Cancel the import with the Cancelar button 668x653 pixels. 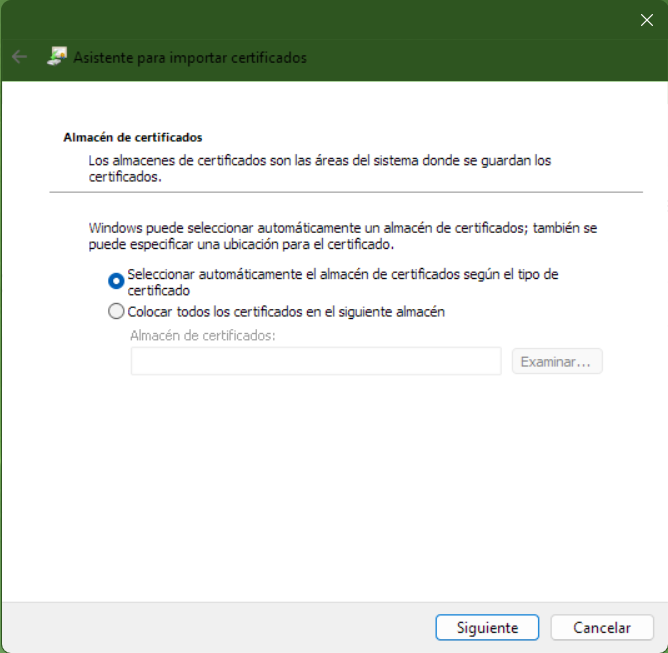point(601,628)
